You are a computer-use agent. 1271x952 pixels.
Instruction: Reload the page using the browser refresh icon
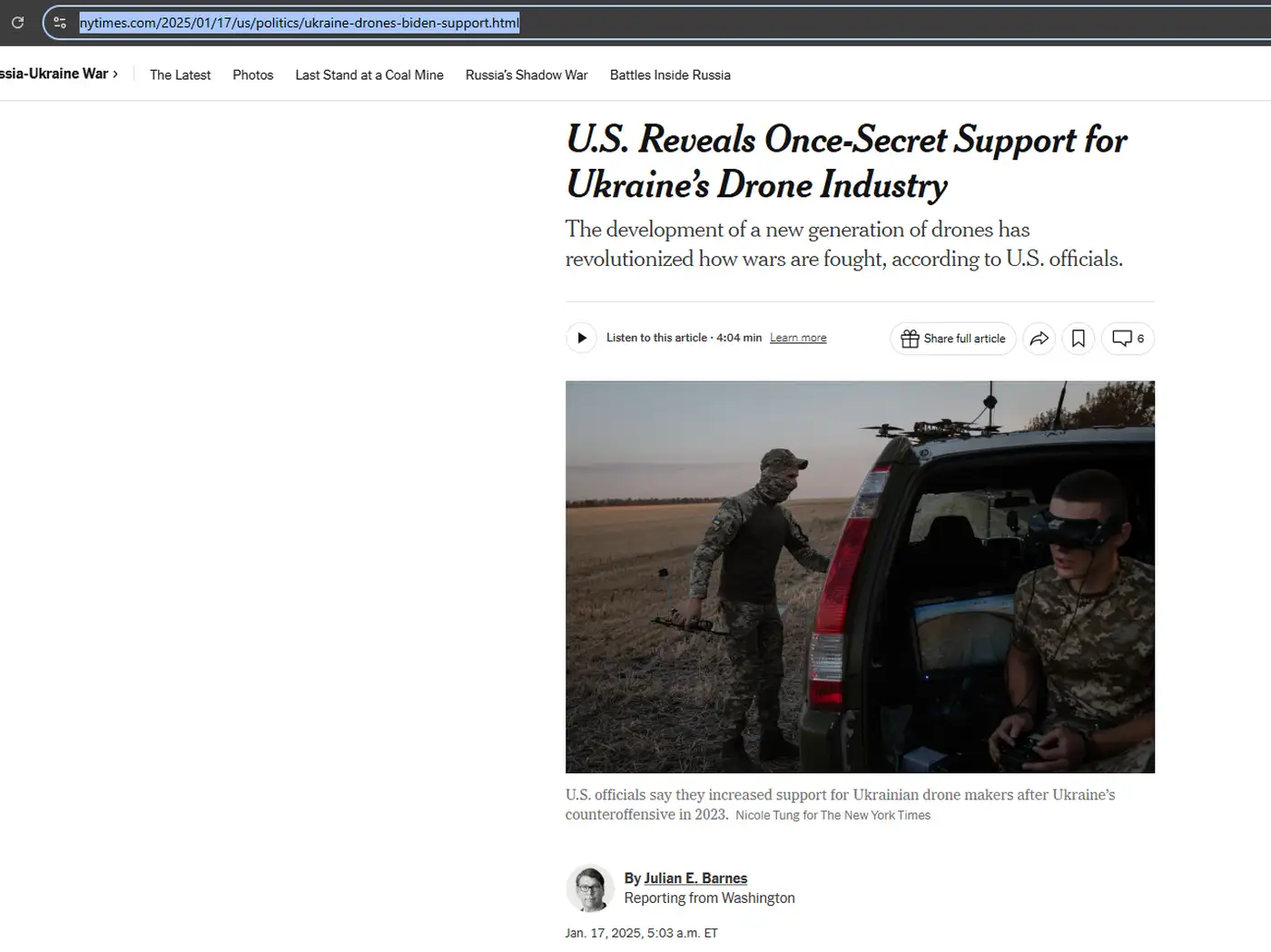pyautogui.click(x=17, y=23)
